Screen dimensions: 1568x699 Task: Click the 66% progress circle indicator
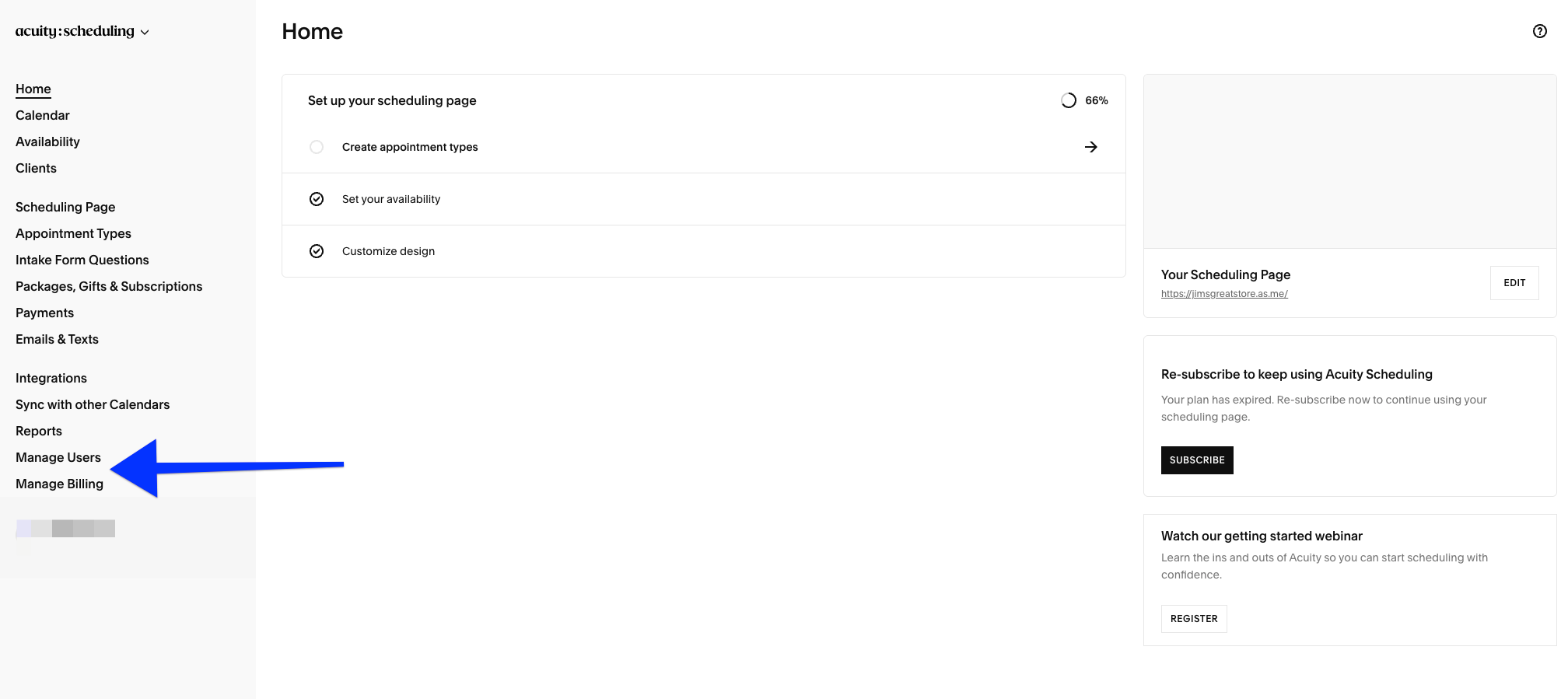click(1069, 100)
